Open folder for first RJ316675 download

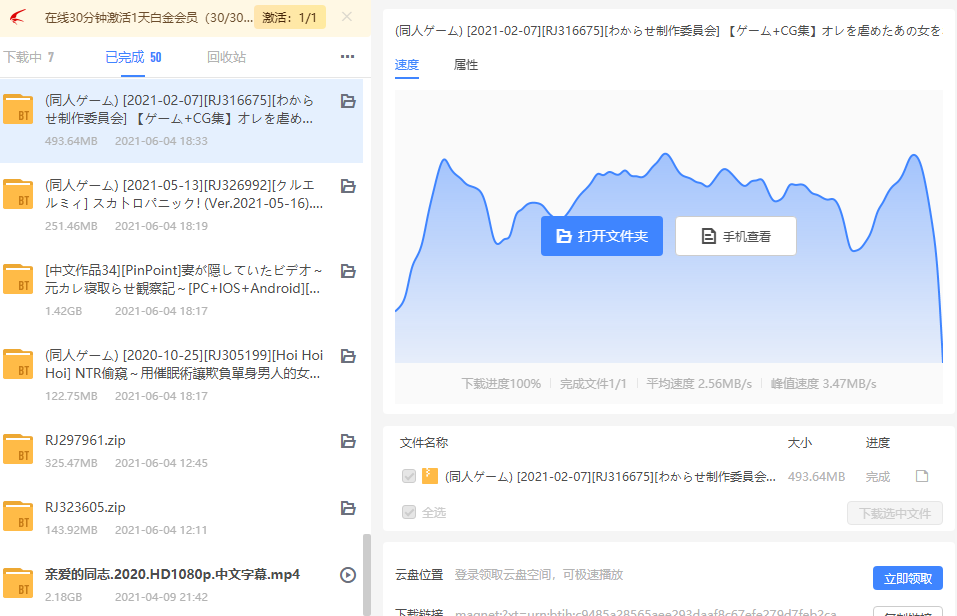[x=348, y=101]
